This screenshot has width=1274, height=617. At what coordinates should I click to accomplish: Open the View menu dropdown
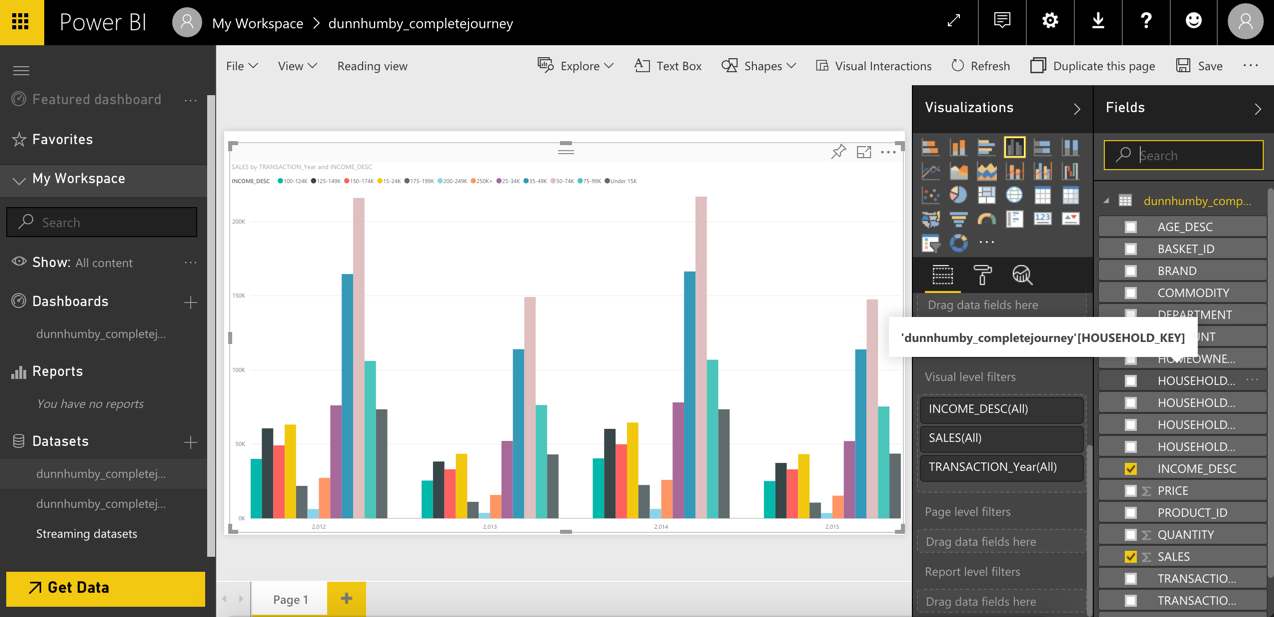click(297, 66)
